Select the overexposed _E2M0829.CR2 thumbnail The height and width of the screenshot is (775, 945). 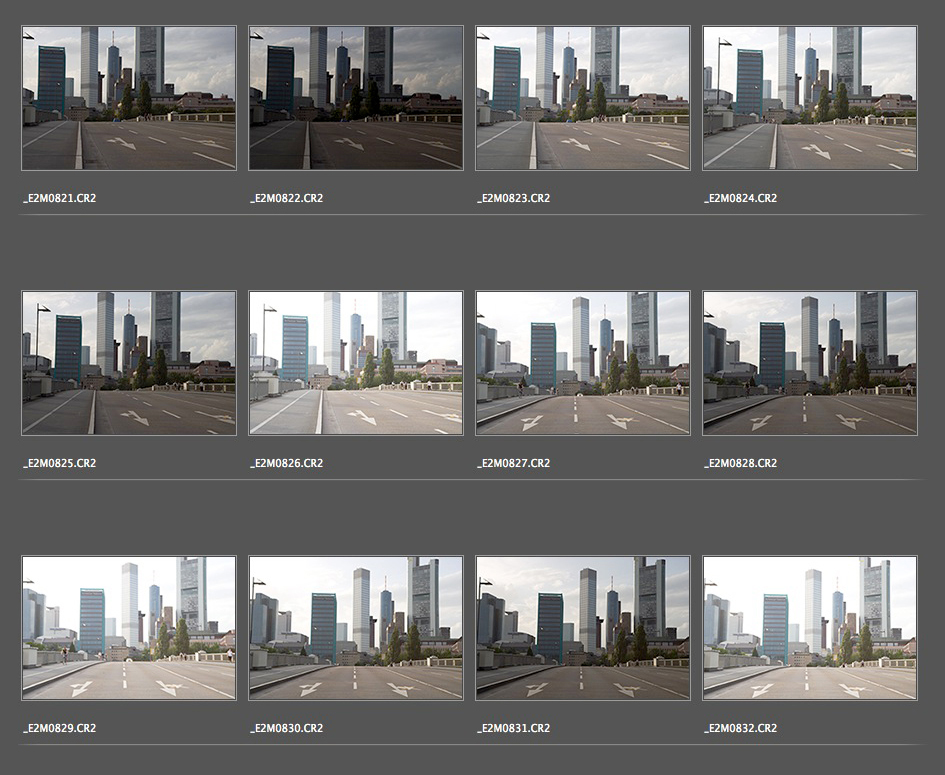(x=129, y=628)
